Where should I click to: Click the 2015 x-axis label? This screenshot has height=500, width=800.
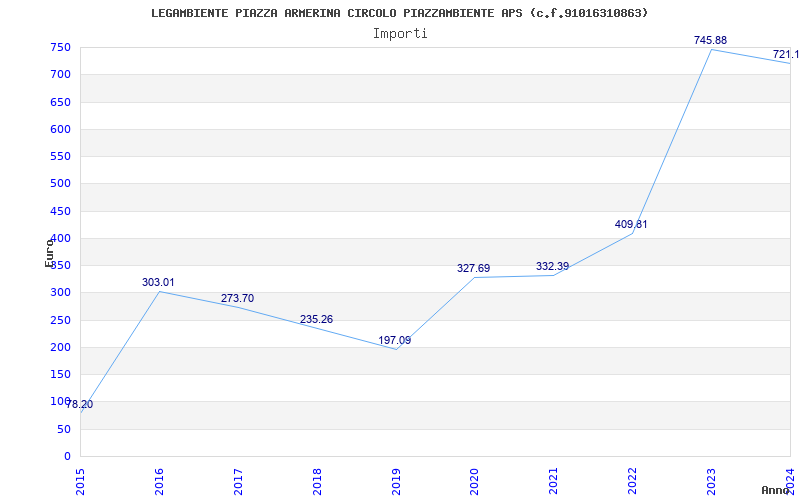pyautogui.click(x=80, y=481)
